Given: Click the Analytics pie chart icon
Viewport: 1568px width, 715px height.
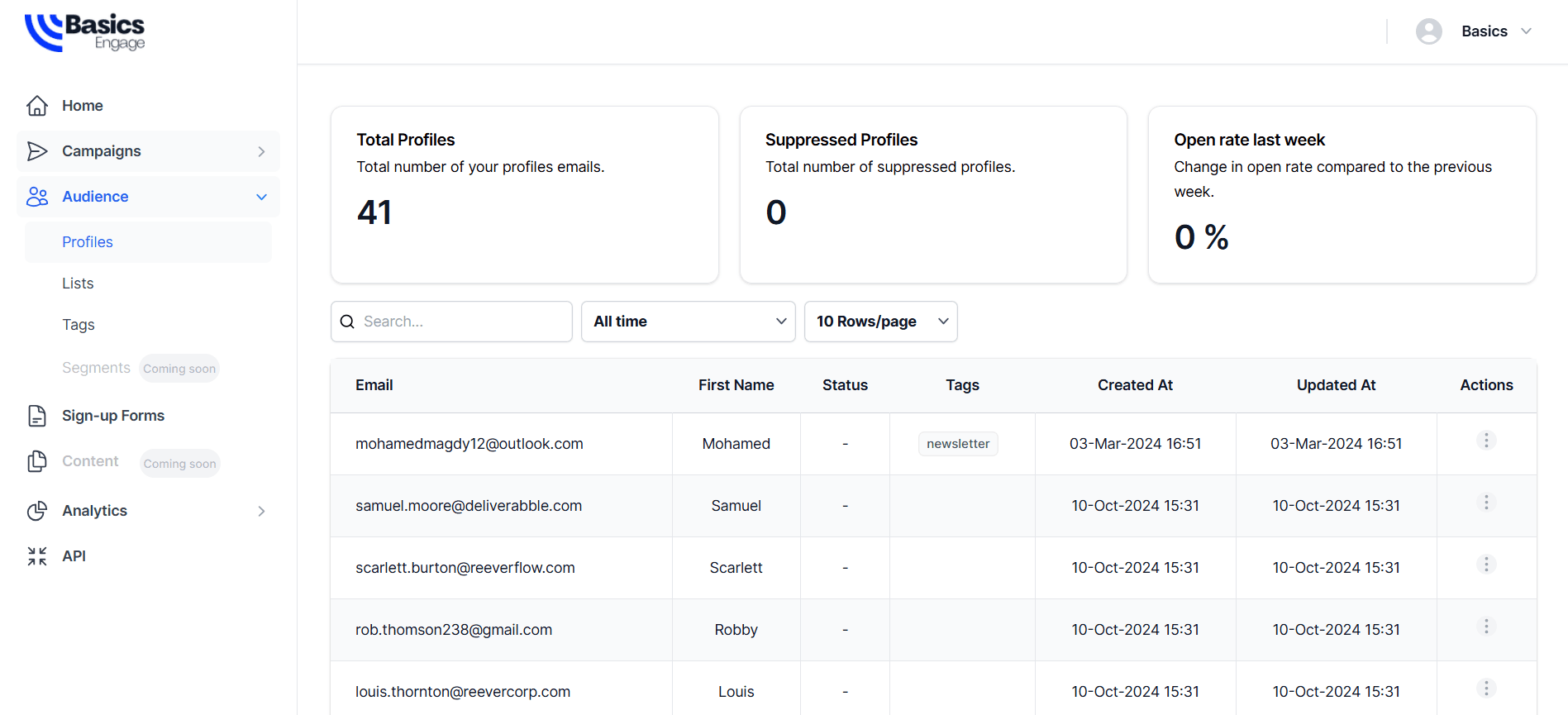Looking at the screenshot, I should click(x=37, y=511).
